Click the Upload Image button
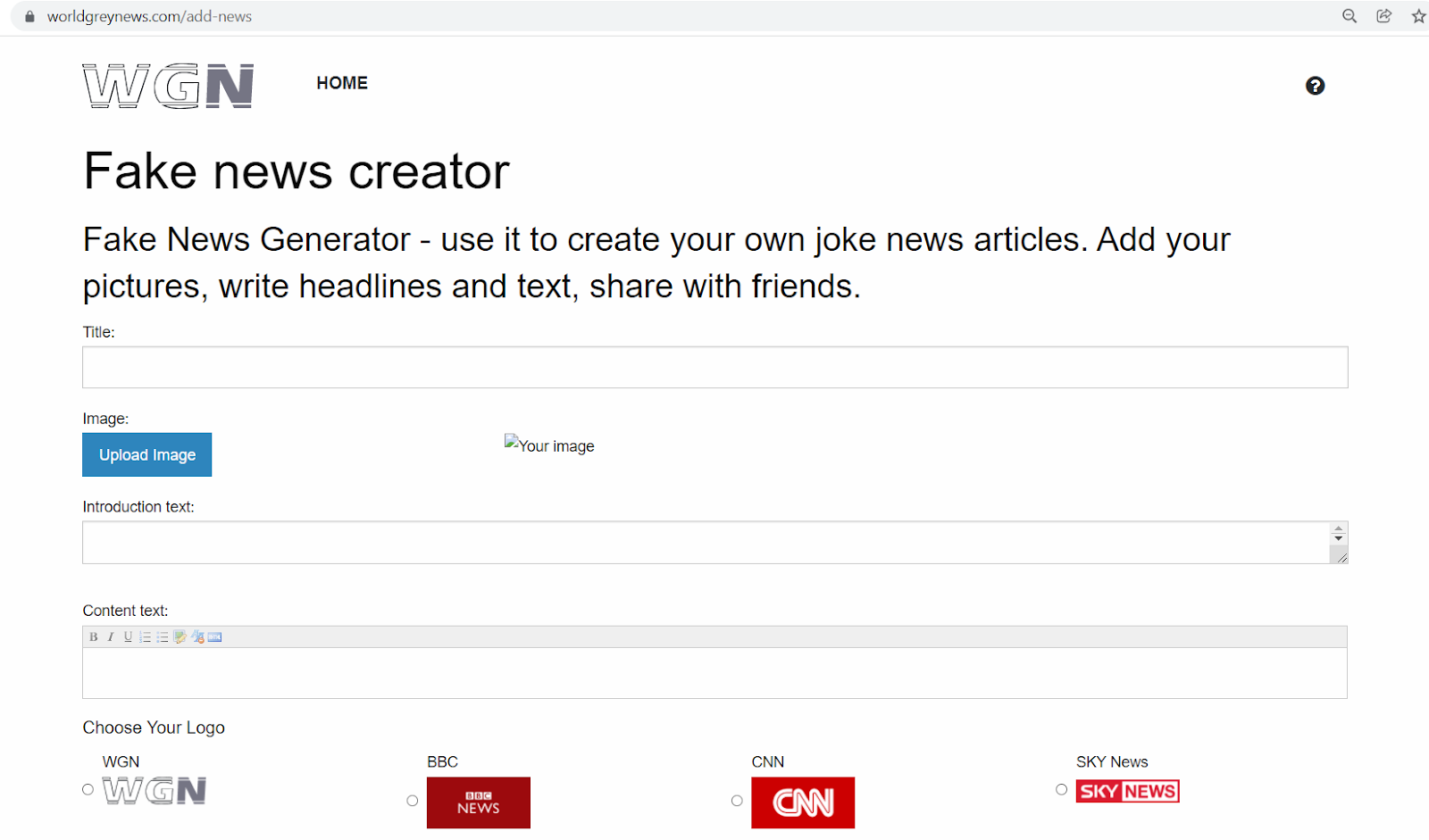1429x840 pixels. click(147, 454)
